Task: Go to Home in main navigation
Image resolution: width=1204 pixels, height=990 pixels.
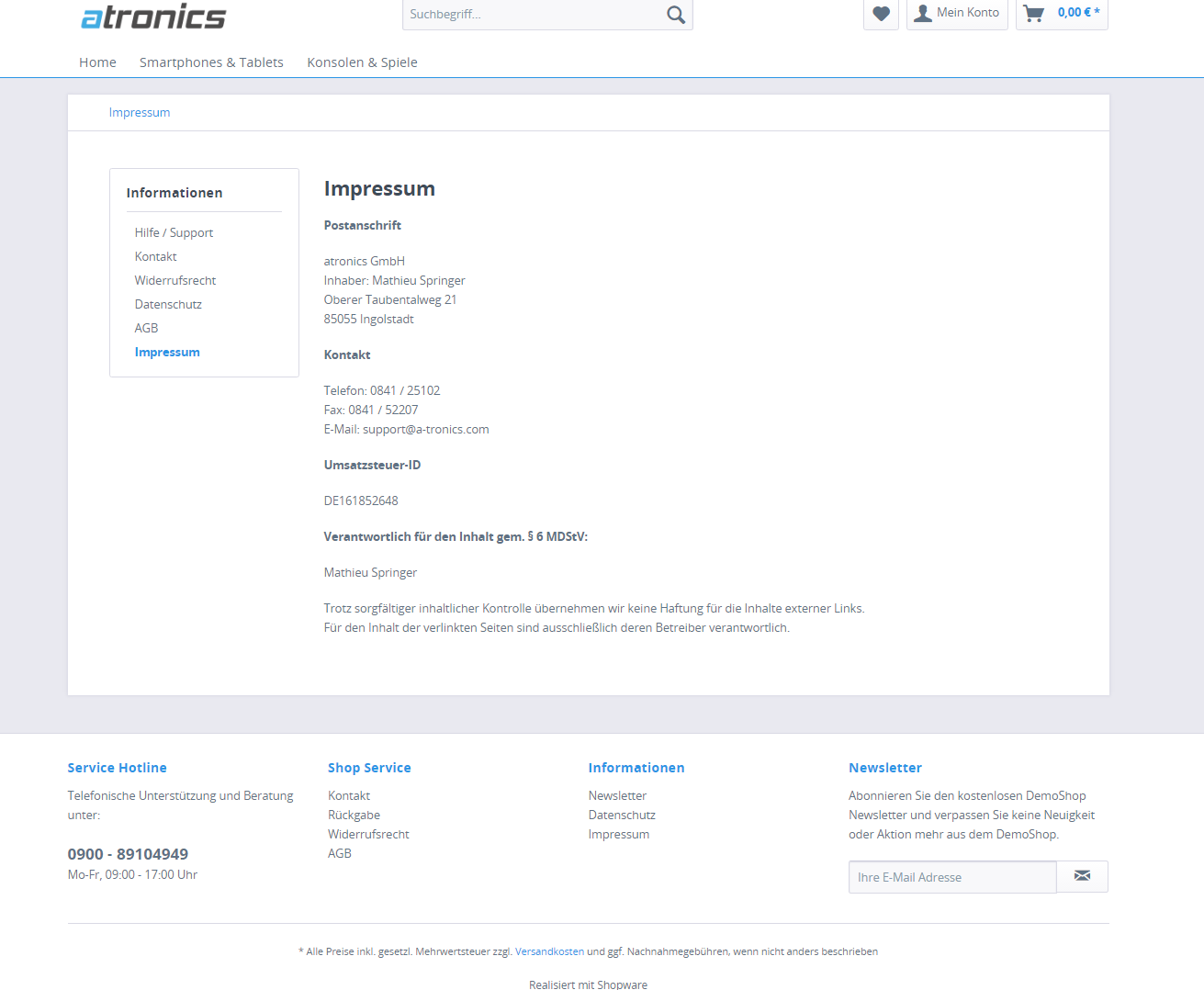Action: pyautogui.click(x=97, y=62)
